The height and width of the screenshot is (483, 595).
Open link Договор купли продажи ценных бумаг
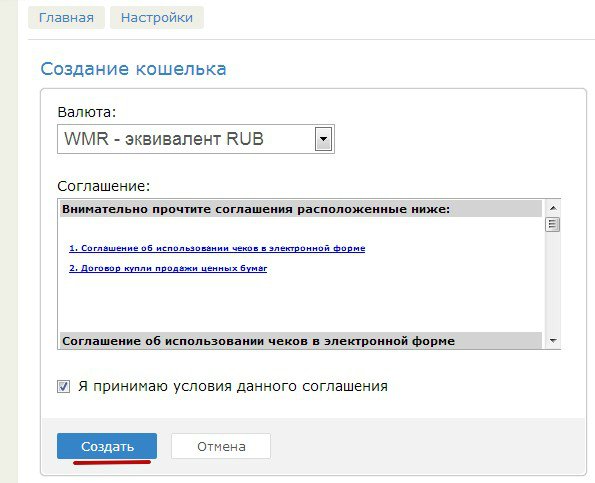pos(168,269)
